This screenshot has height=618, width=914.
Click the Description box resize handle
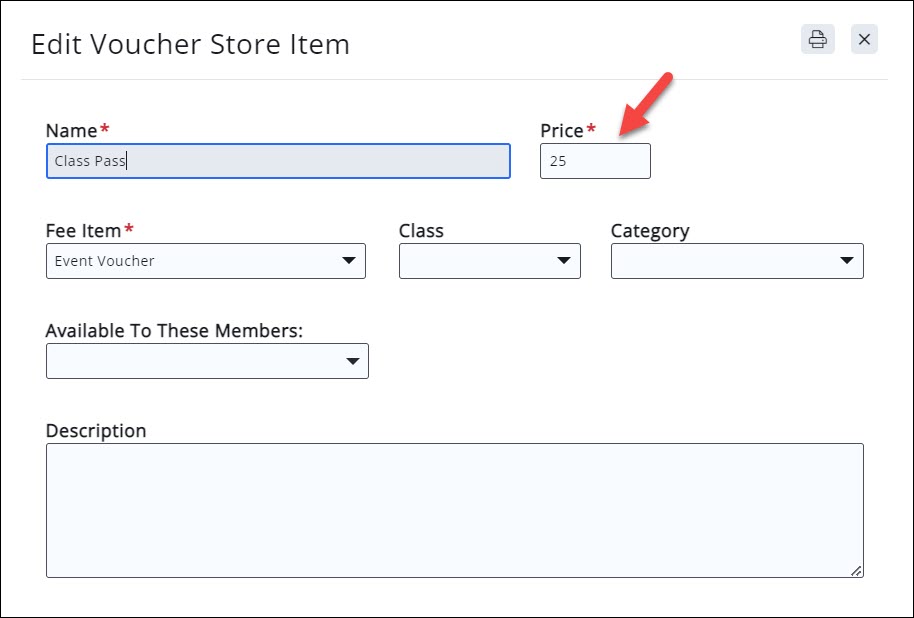[856, 570]
